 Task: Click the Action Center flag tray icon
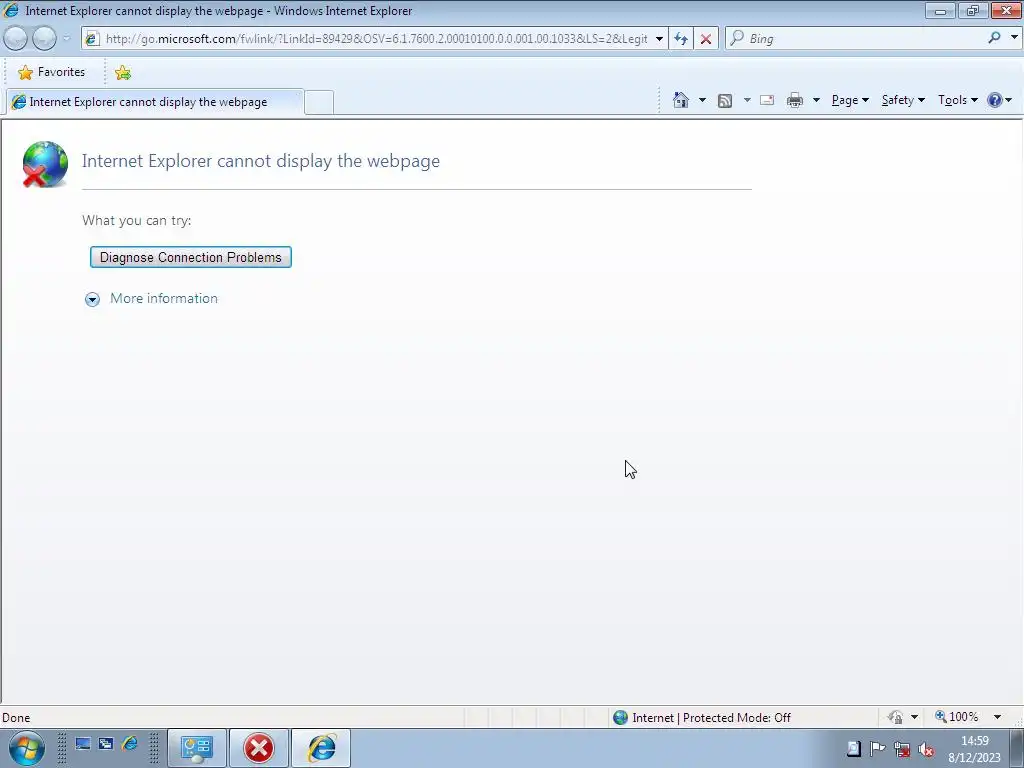878,748
